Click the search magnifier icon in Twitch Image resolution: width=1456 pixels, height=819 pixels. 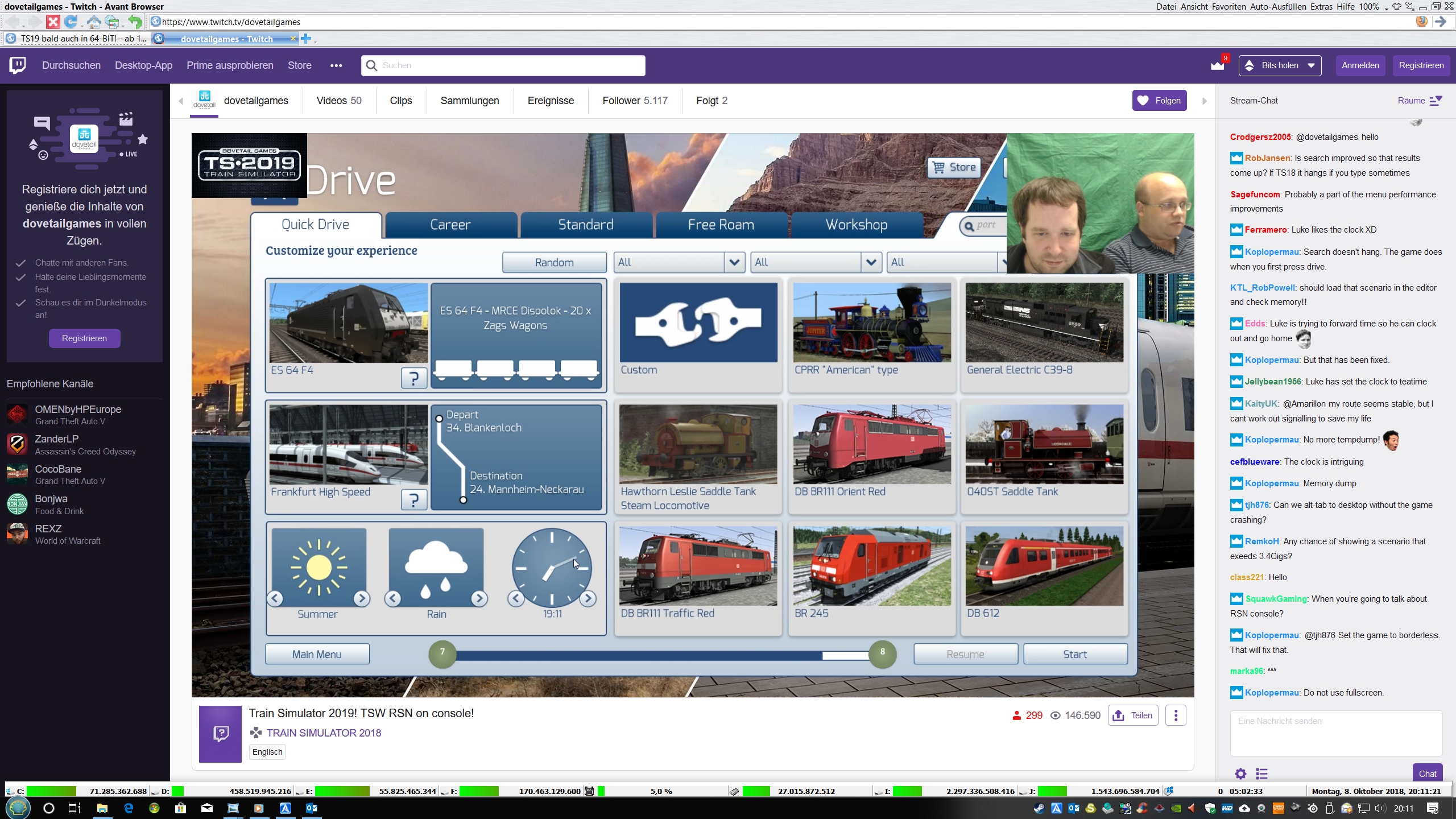click(371, 65)
